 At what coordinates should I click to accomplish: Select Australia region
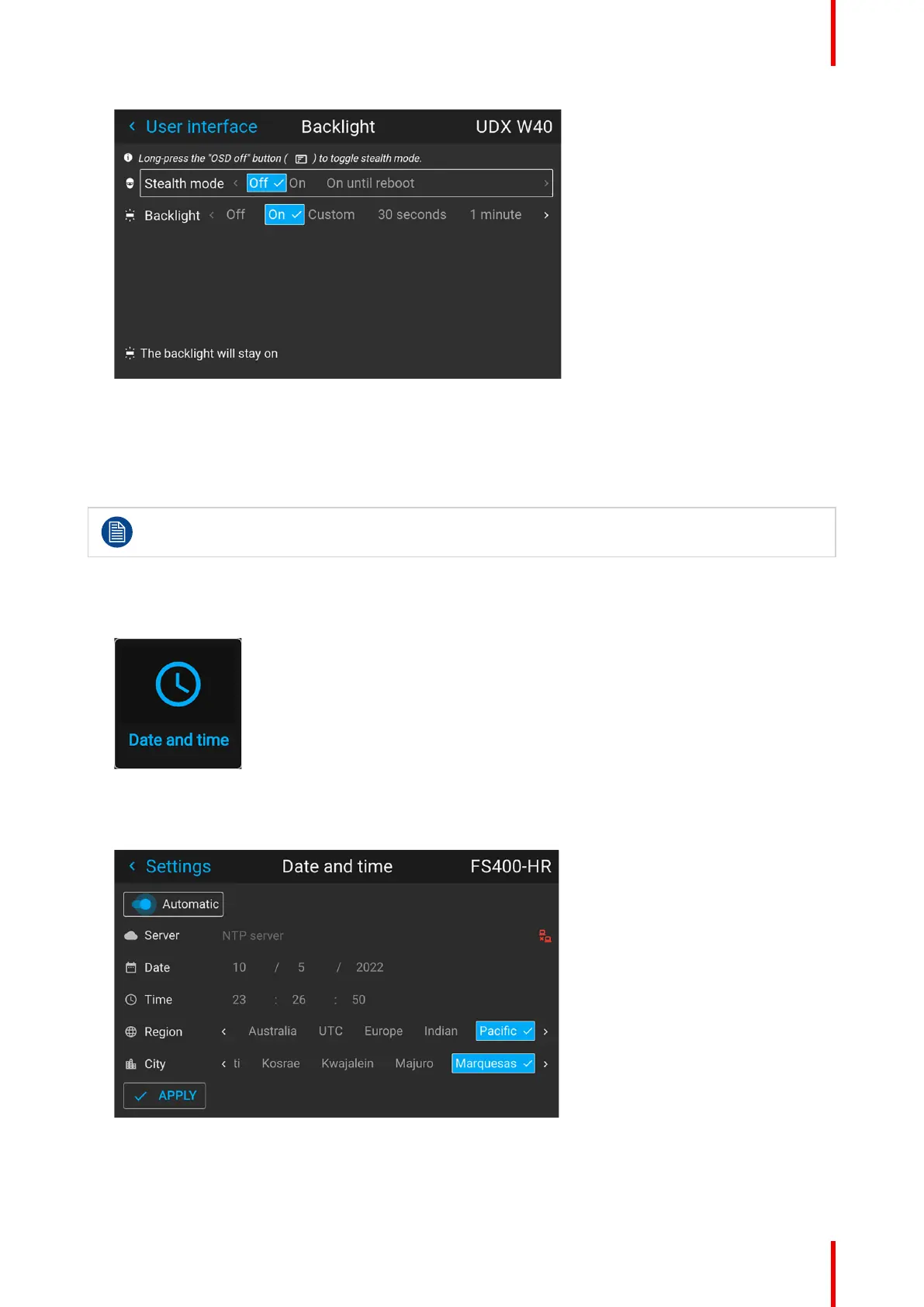tap(272, 1031)
